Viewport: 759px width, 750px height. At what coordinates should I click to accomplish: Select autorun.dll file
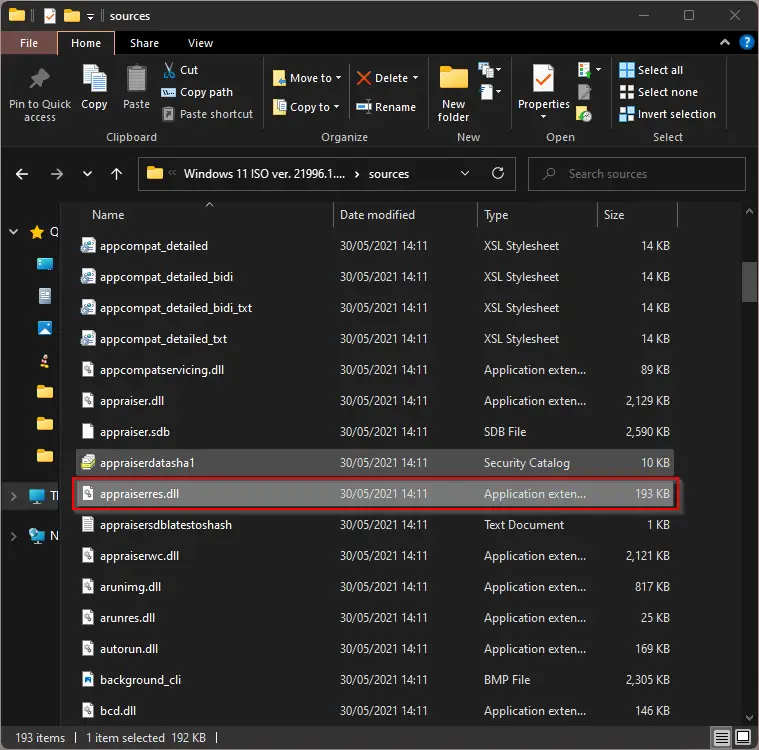[x=375, y=649]
